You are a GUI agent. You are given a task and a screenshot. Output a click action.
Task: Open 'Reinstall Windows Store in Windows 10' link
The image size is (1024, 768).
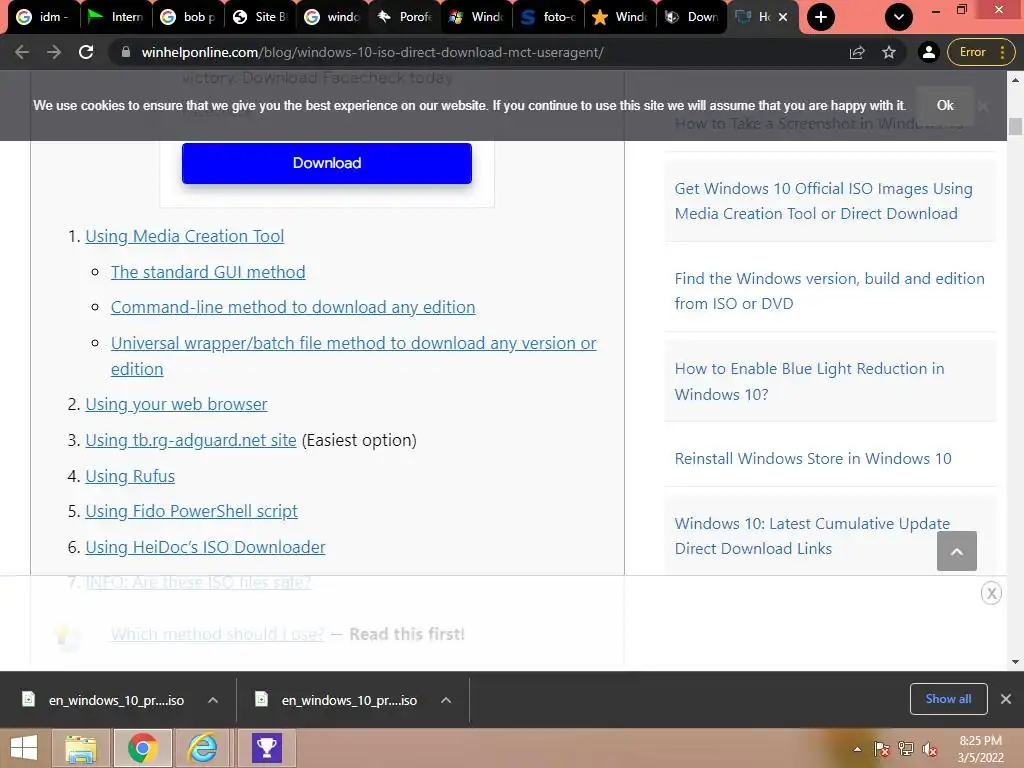coord(812,458)
